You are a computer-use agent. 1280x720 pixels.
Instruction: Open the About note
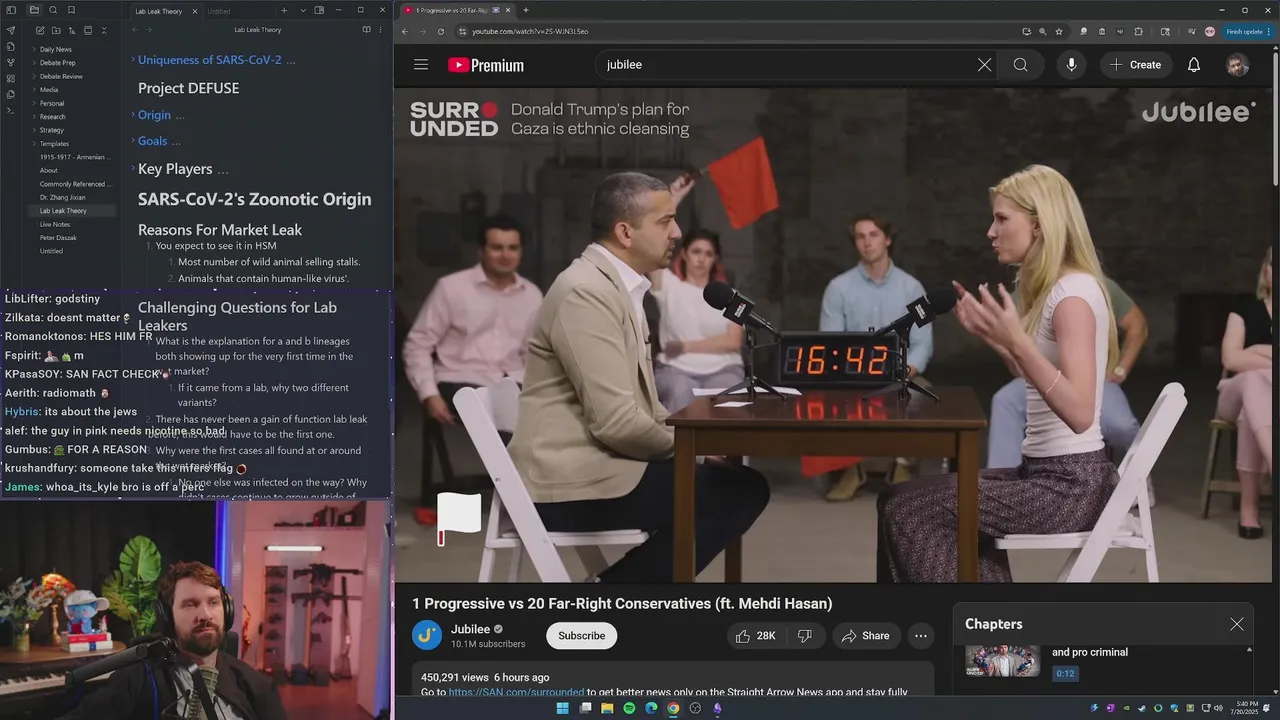(49, 171)
